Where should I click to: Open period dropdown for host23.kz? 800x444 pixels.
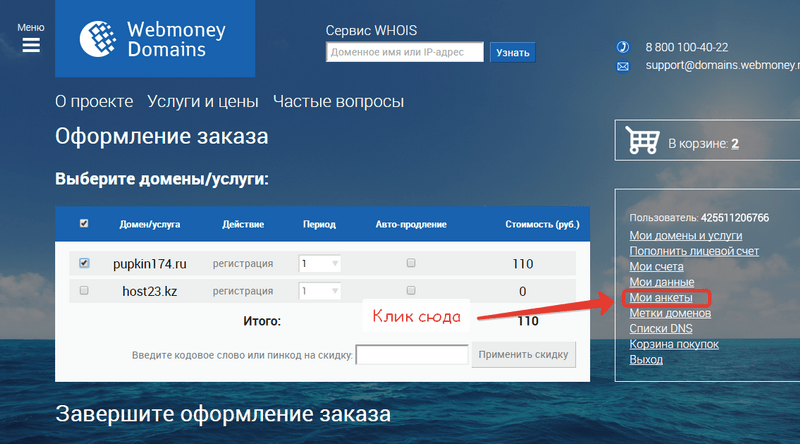coord(320,291)
